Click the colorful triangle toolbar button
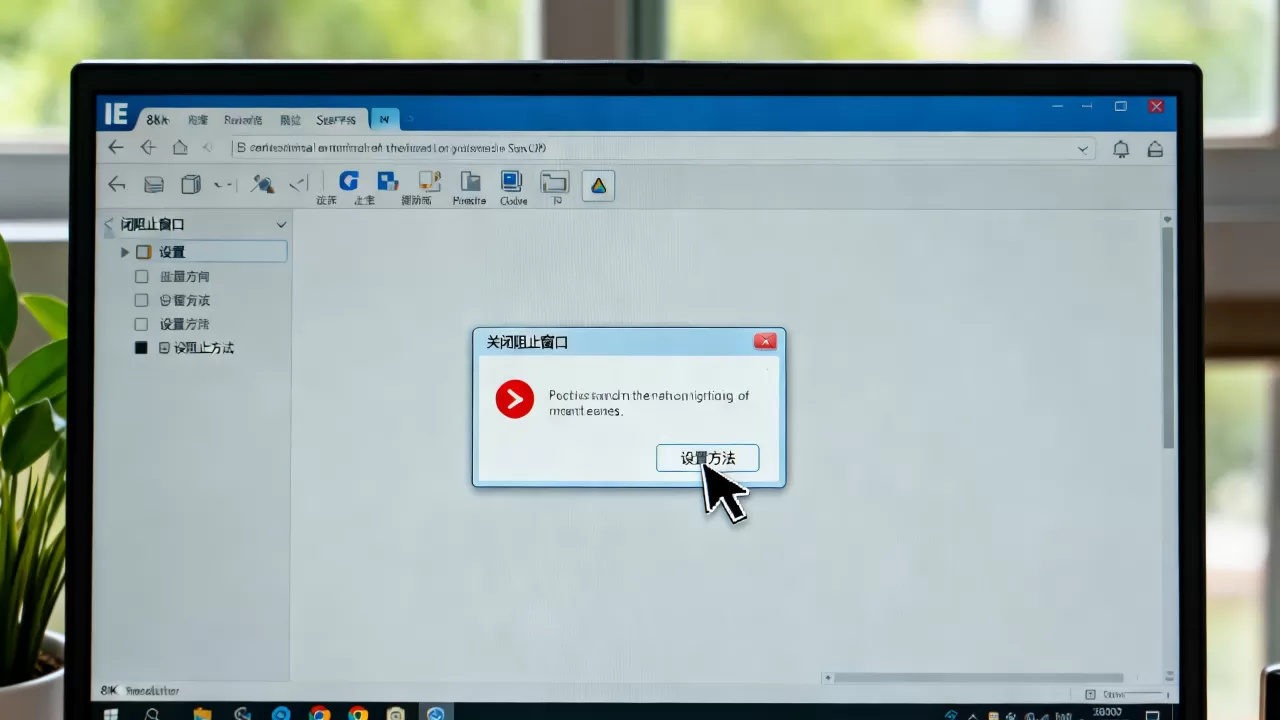 click(598, 185)
